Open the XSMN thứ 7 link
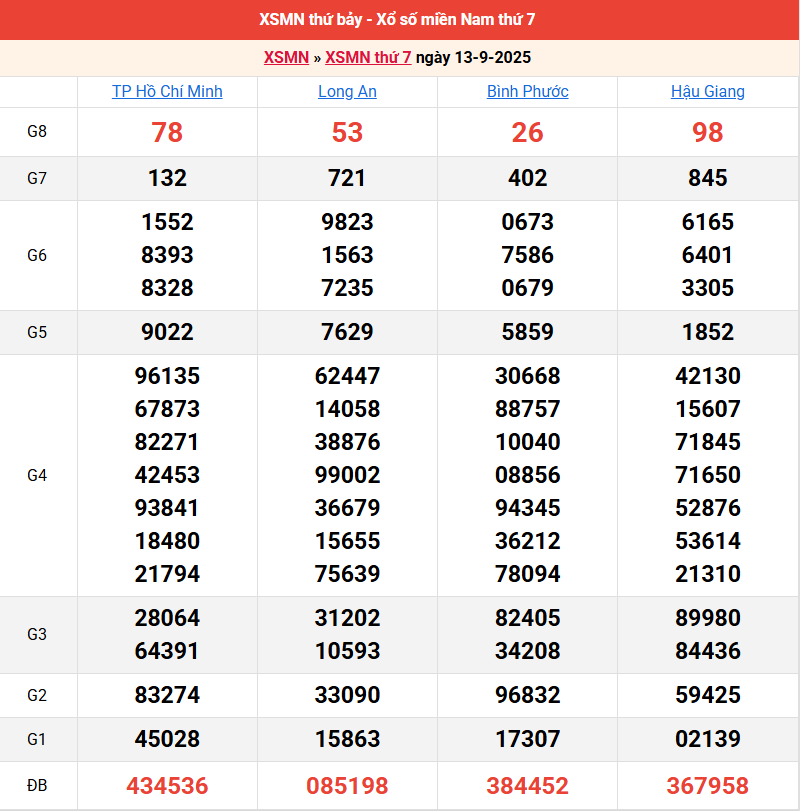800x811 pixels. point(368,57)
